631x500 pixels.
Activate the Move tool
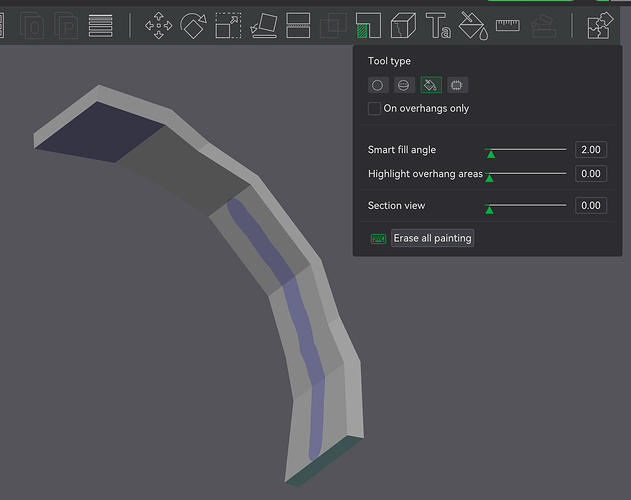pos(159,26)
